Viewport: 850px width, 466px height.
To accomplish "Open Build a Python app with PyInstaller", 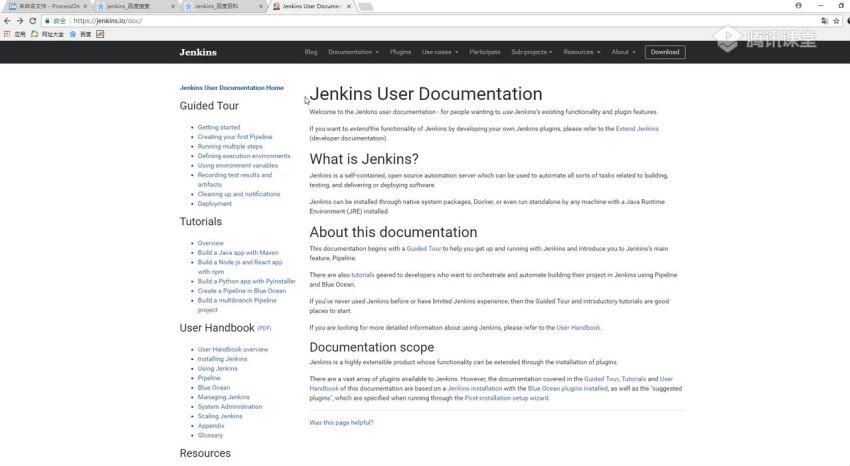I will pyautogui.click(x=246, y=281).
